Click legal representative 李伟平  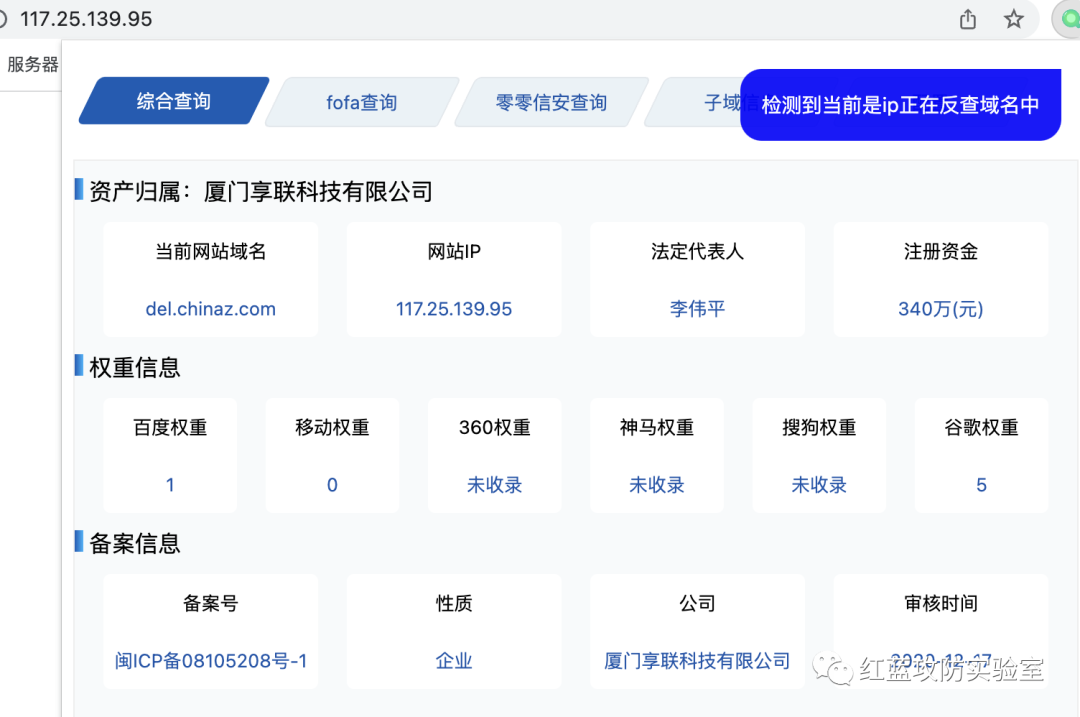697,309
